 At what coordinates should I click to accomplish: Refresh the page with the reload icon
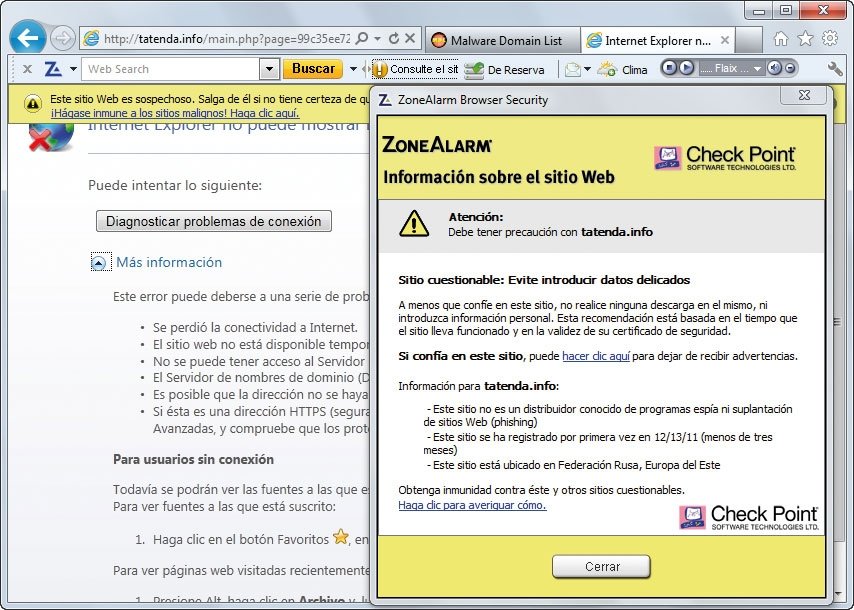394,39
